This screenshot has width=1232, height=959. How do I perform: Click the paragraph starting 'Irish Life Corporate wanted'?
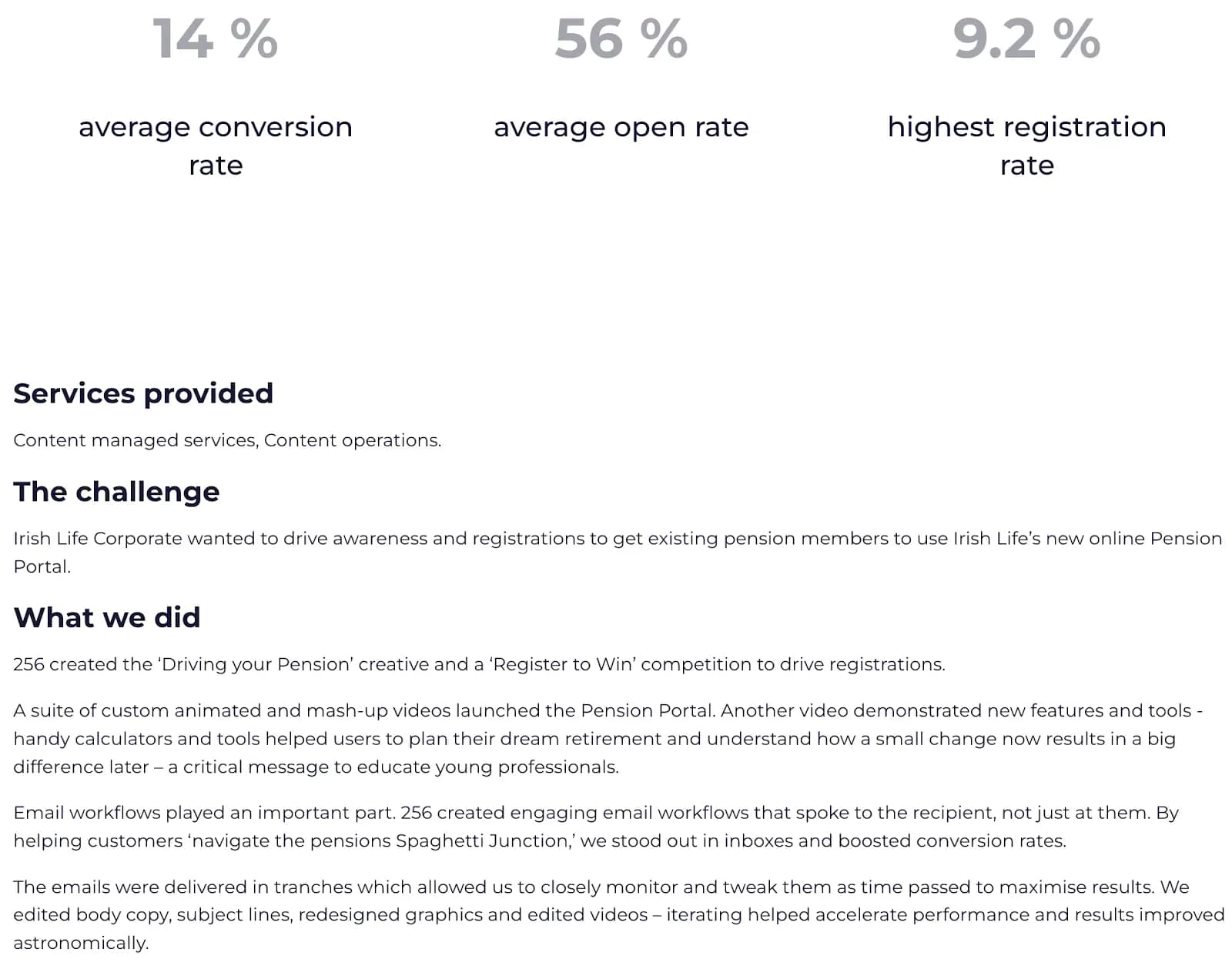pyautogui.click(x=616, y=539)
